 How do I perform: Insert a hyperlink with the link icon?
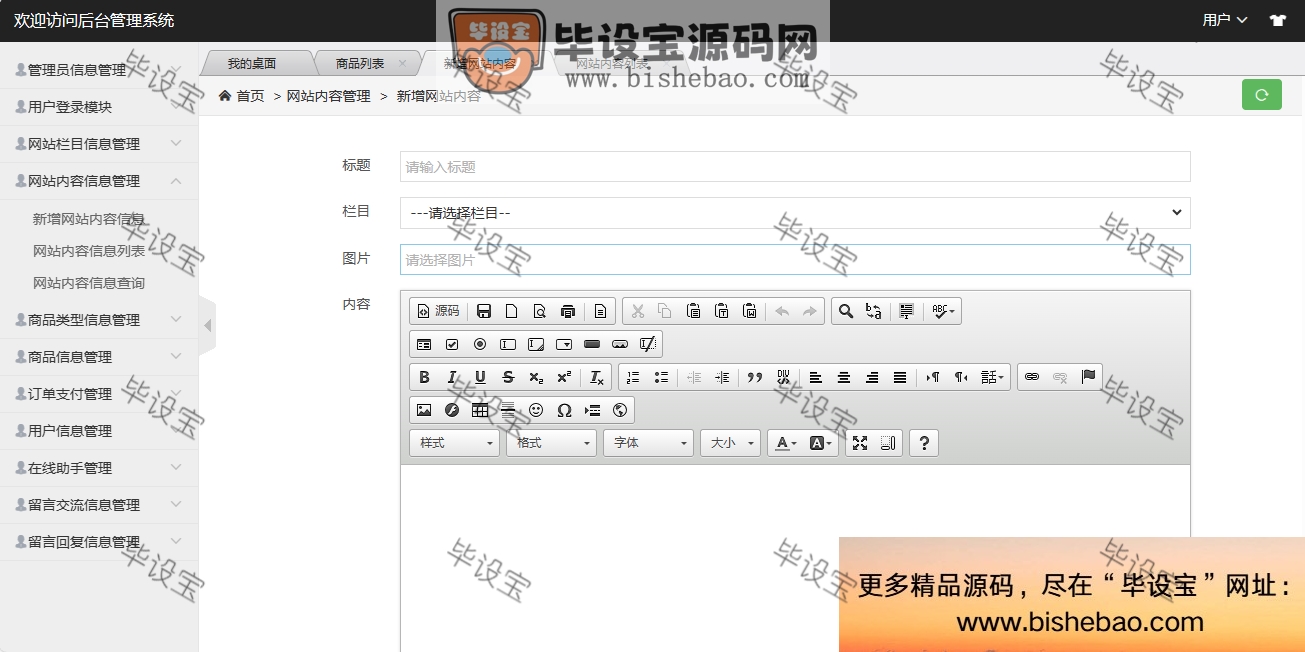1032,377
